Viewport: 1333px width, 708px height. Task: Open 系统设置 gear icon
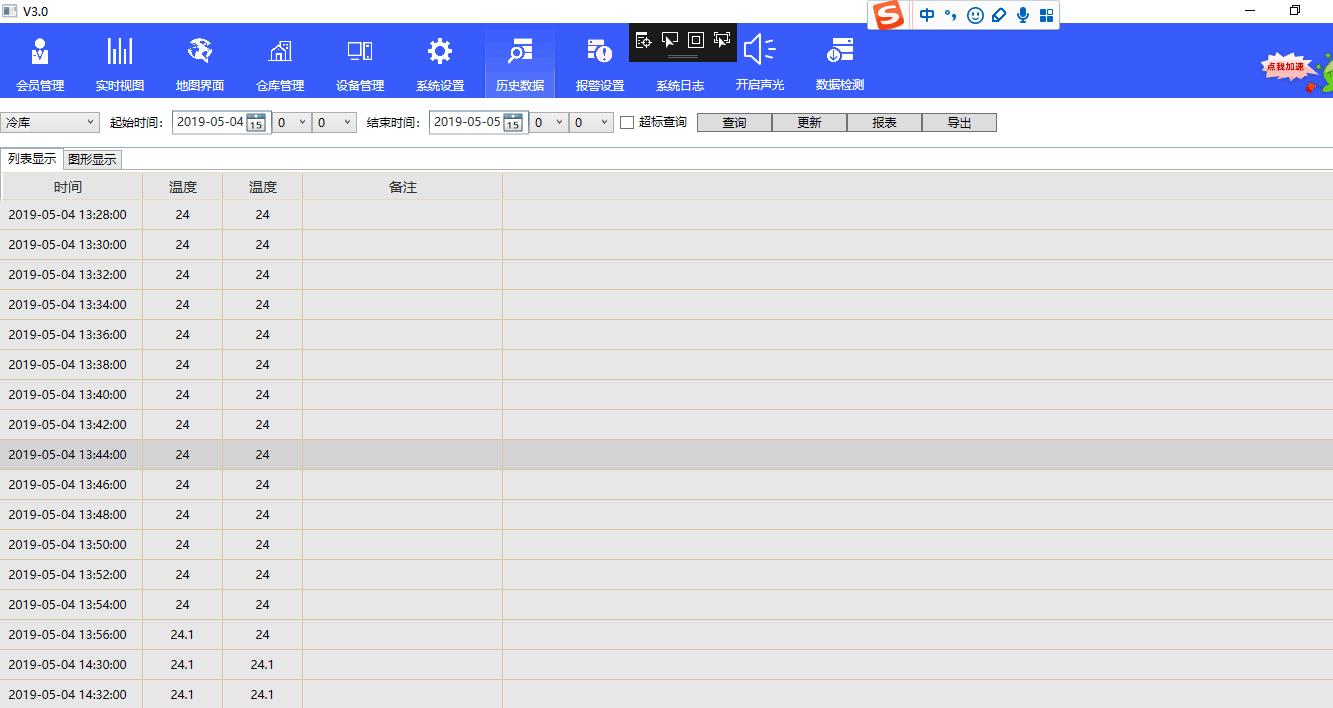pos(440,51)
